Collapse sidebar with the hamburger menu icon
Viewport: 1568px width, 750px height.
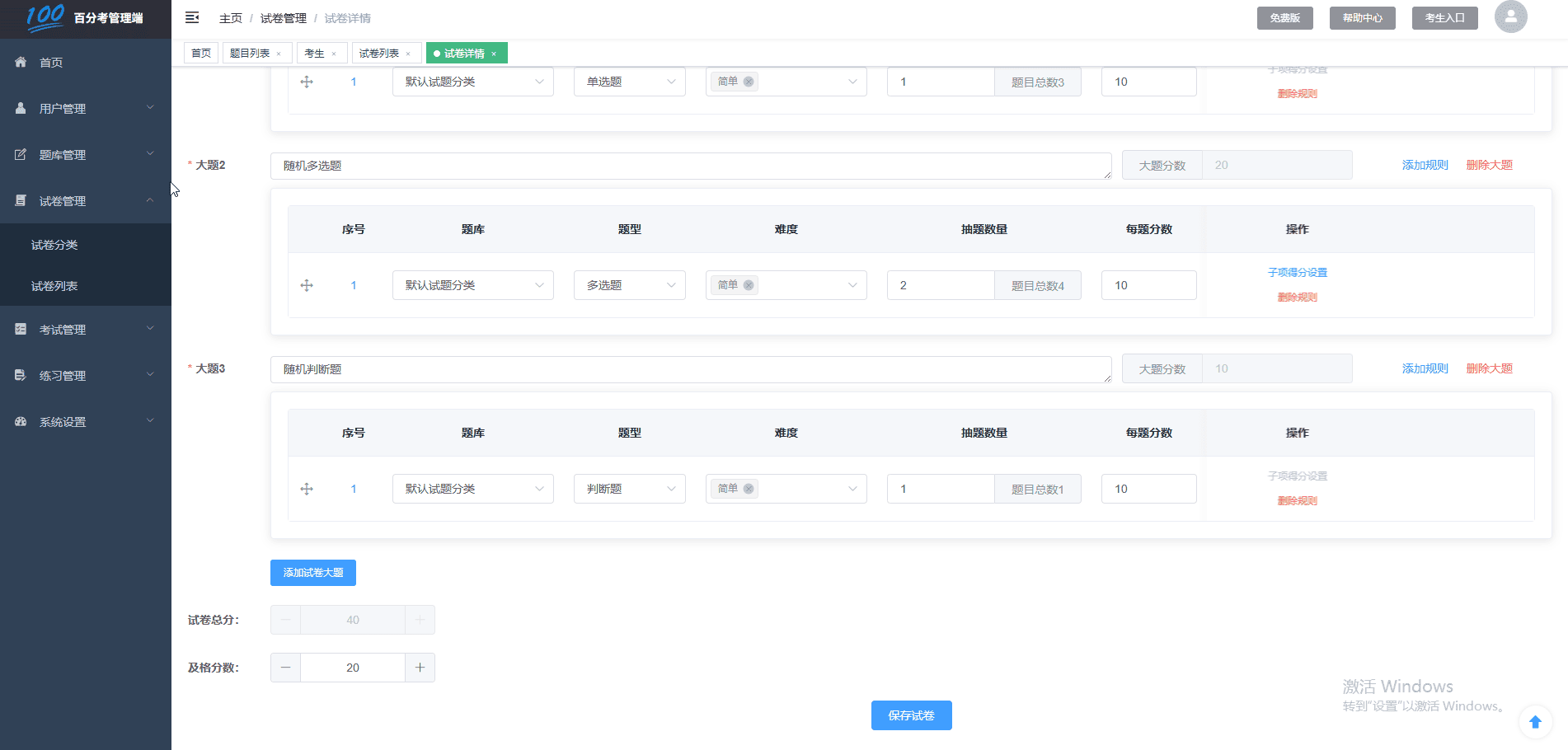coord(192,17)
